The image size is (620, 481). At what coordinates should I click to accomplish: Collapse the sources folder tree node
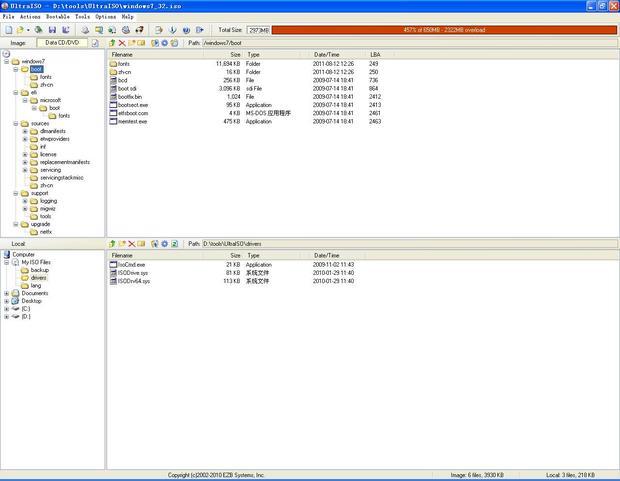[x=16, y=124]
